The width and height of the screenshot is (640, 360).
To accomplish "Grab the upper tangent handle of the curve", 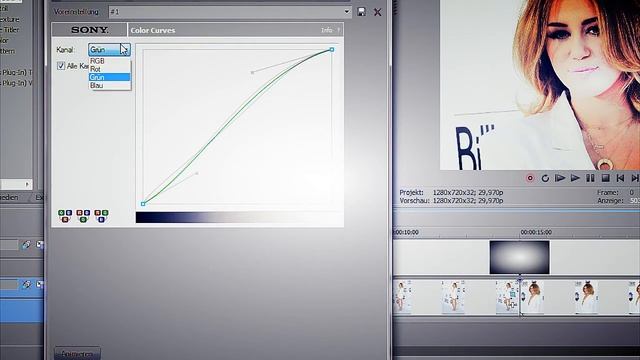I will click(x=252, y=72).
